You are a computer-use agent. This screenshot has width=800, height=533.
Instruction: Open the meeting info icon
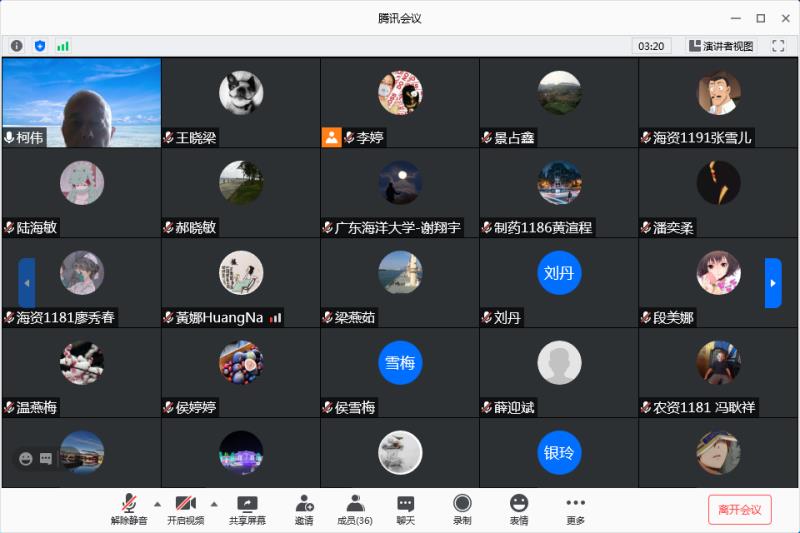click(x=17, y=46)
